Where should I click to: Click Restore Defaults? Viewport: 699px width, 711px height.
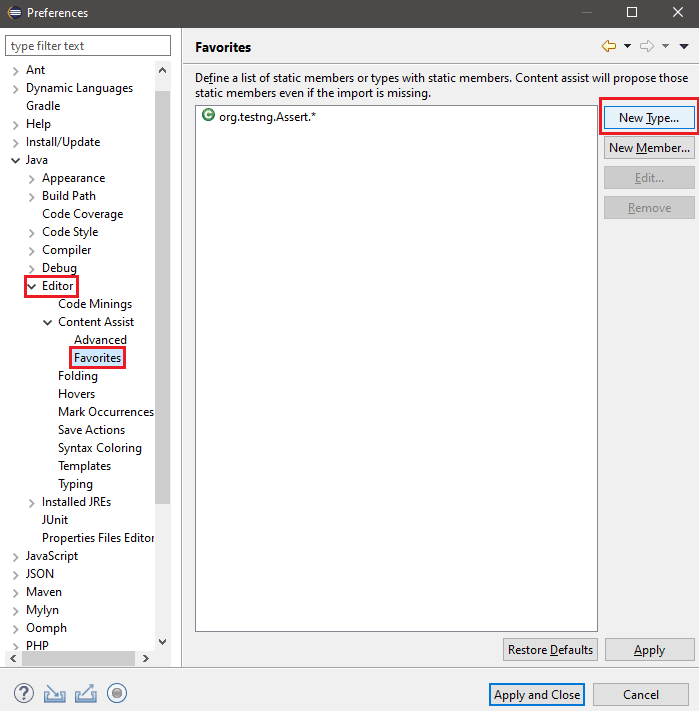[x=550, y=650]
